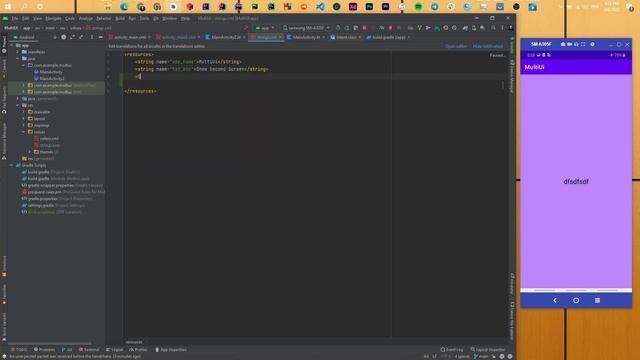Expand the drawable folder
640x360 pixels.
[24, 112]
